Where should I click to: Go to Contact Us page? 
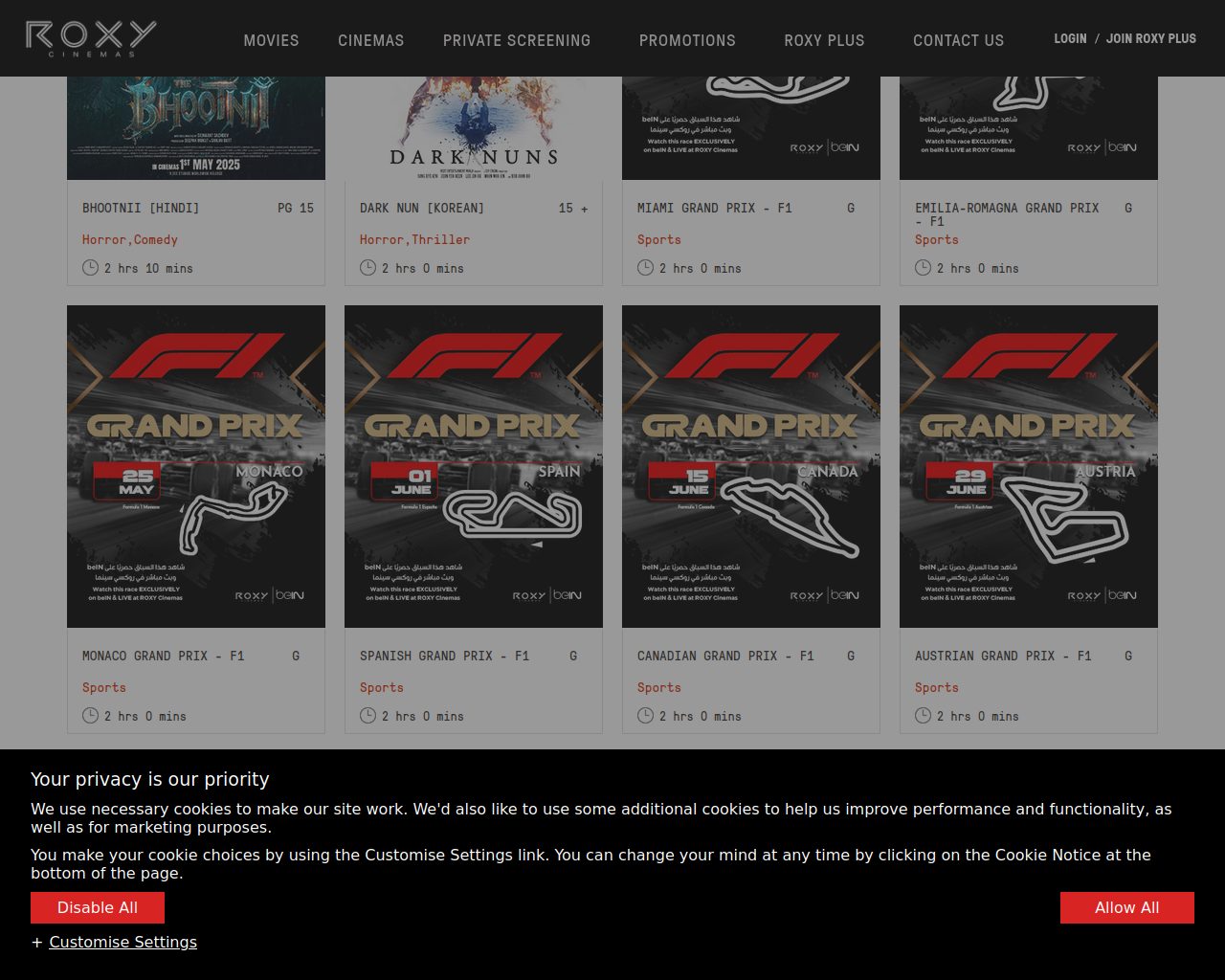point(958,40)
